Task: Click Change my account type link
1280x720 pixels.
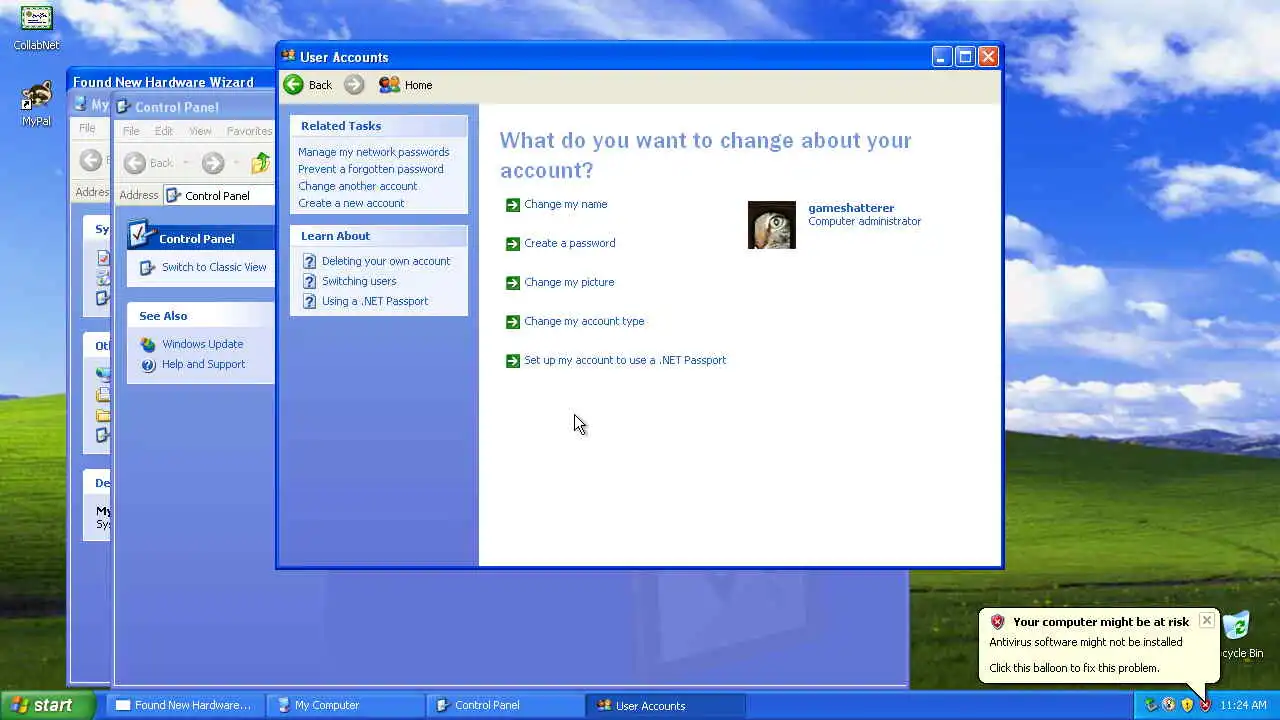Action: pyautogui.click(x=584, y=321)
